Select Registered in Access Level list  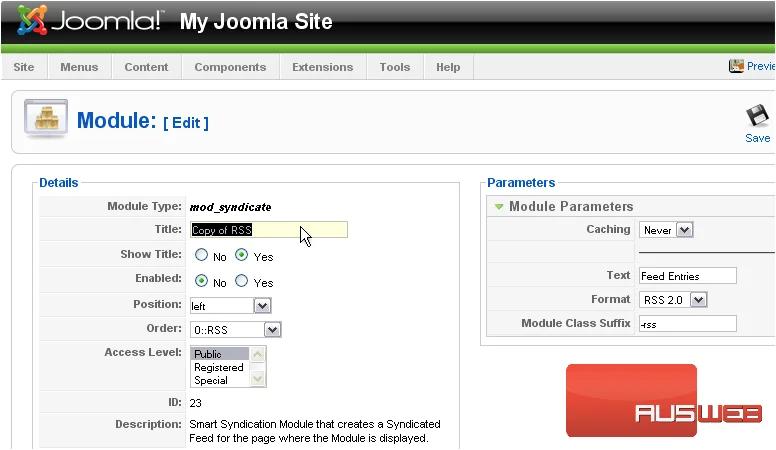tap(220, 367)
